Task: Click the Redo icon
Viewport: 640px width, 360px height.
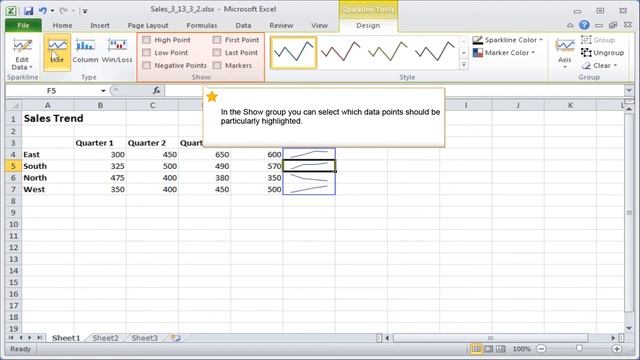Action: point(63,11)
